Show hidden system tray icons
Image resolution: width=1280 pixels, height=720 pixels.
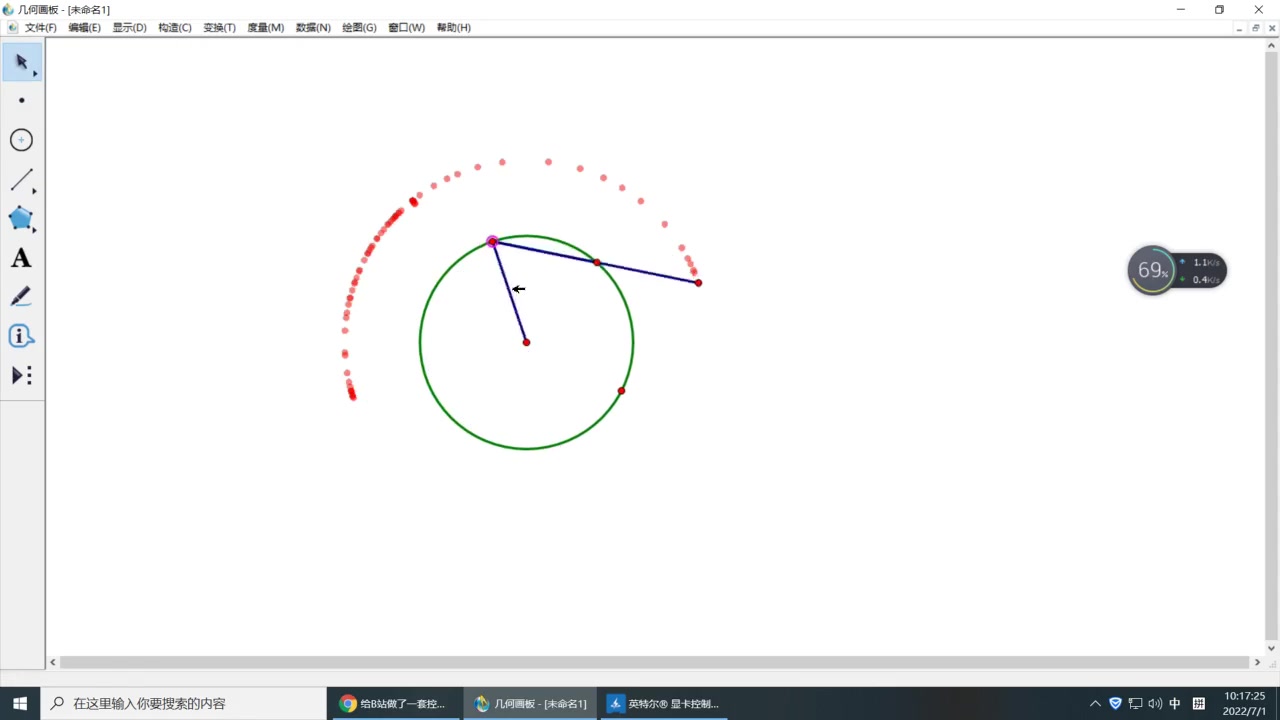(x=1095, y=703)
